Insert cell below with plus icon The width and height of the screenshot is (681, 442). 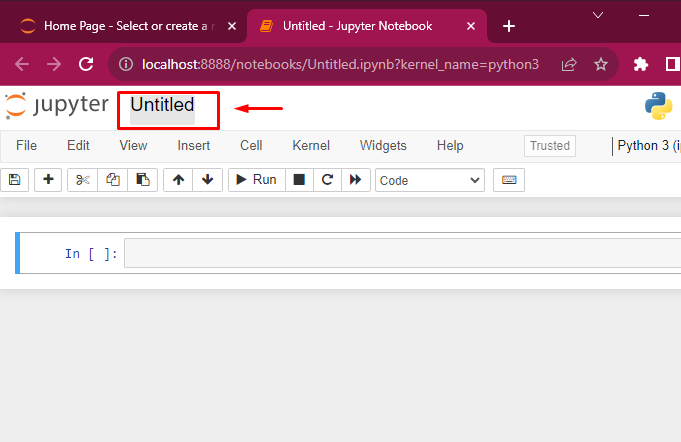coord(48,180)
